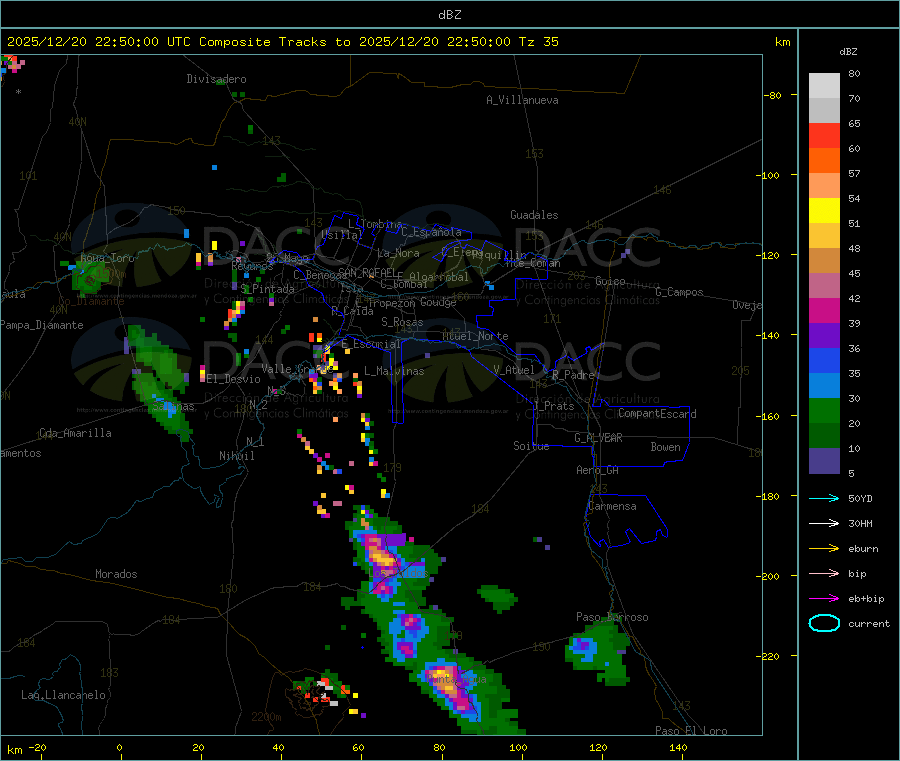This screenshot has height=761, width=900.
Task: Click the Bowen map label
Action: pos(665,447)
